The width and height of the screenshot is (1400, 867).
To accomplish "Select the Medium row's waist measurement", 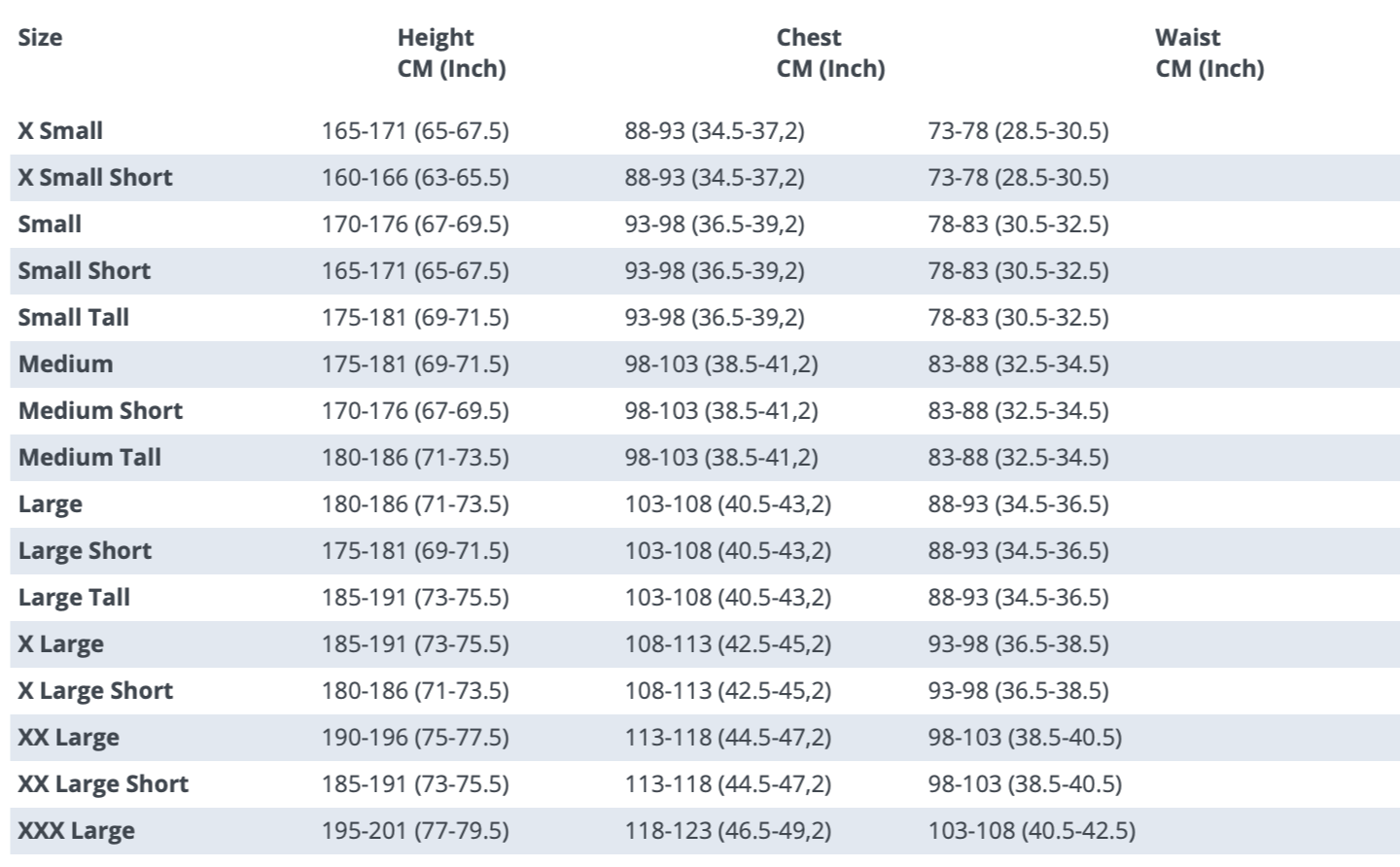I will [x=1018, y=364].
